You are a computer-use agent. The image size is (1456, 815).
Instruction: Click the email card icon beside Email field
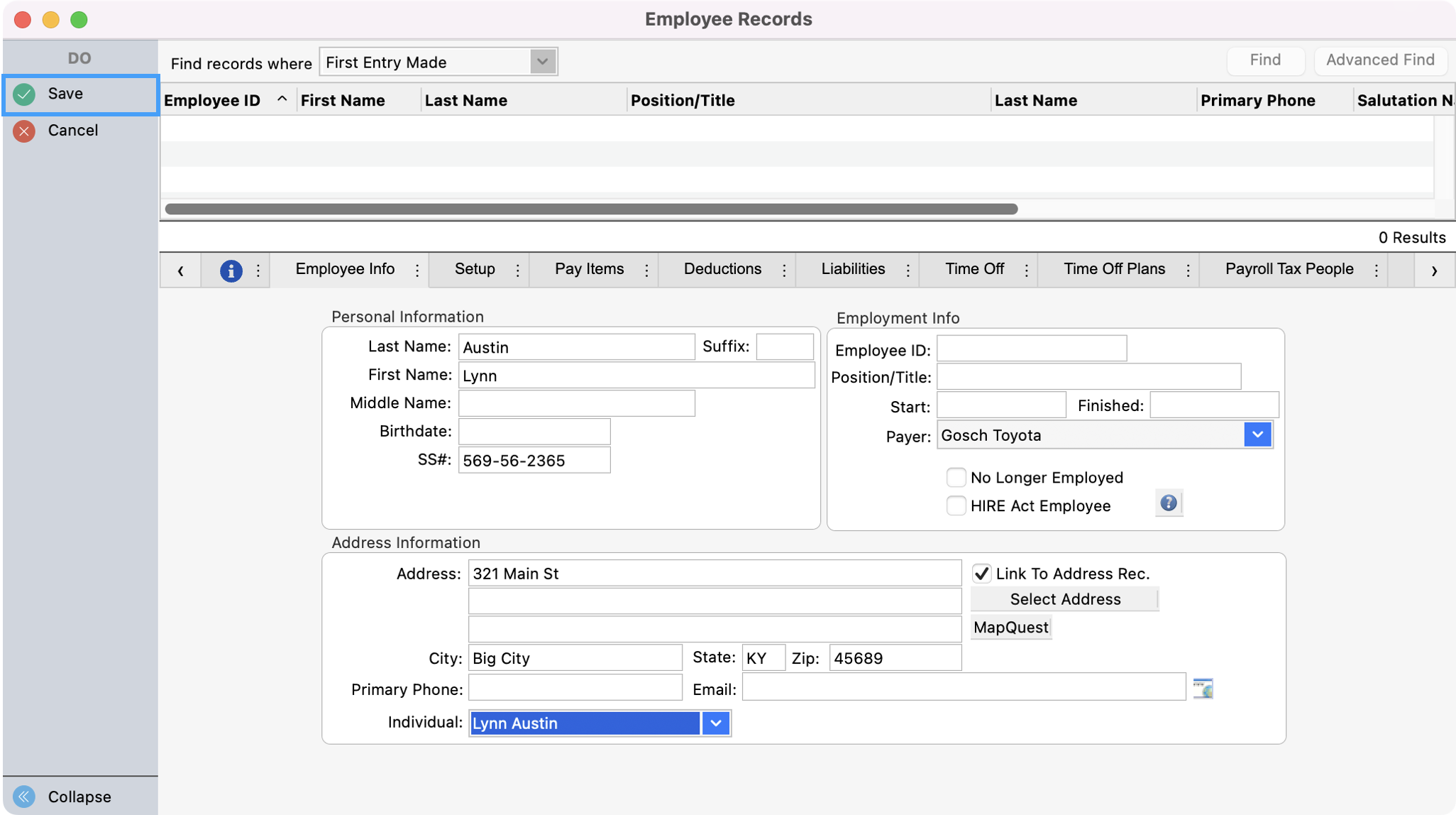tap(1203, 689)
